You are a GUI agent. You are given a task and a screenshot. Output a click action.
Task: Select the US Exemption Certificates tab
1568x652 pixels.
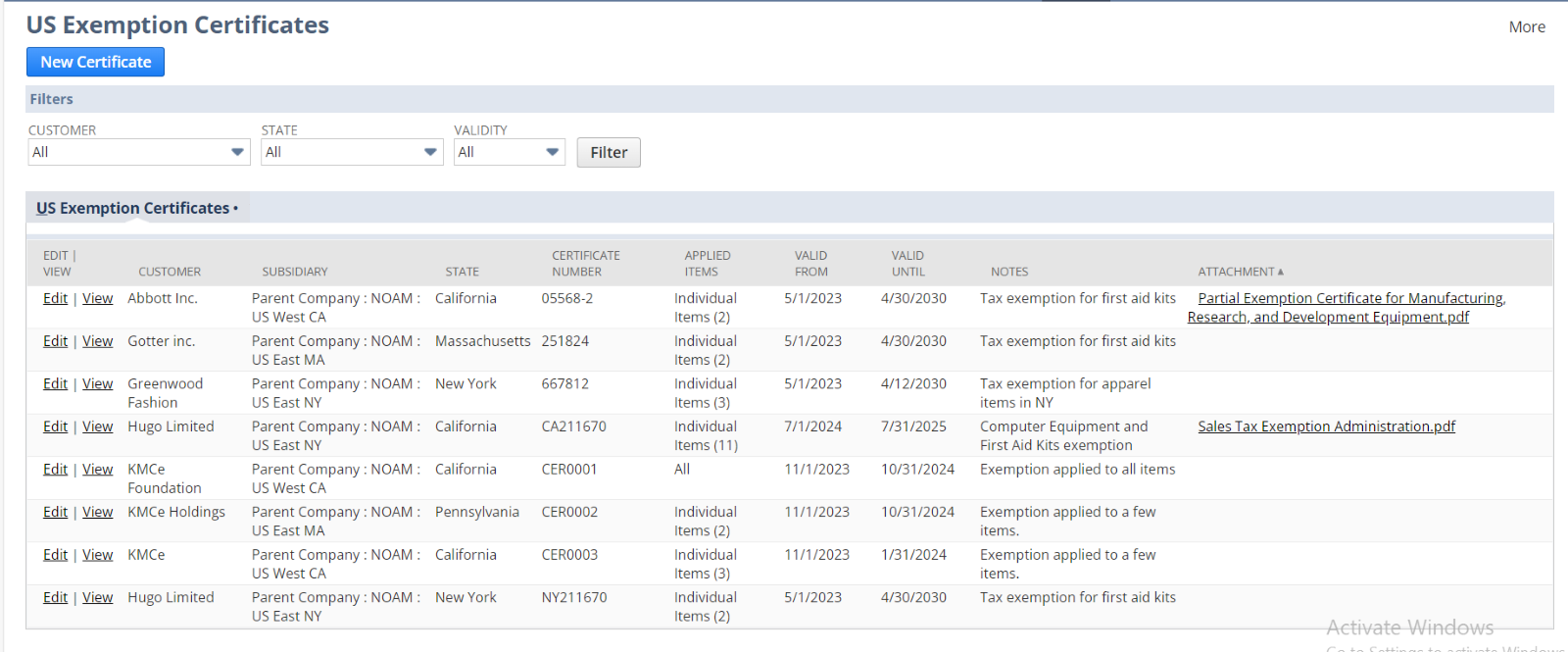point(133,208)
